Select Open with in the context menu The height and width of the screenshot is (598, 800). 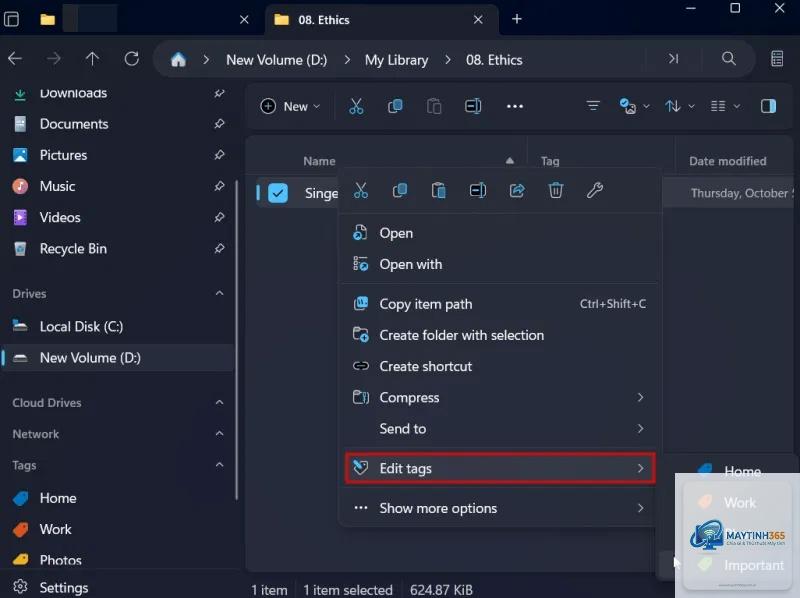point(499,264)
